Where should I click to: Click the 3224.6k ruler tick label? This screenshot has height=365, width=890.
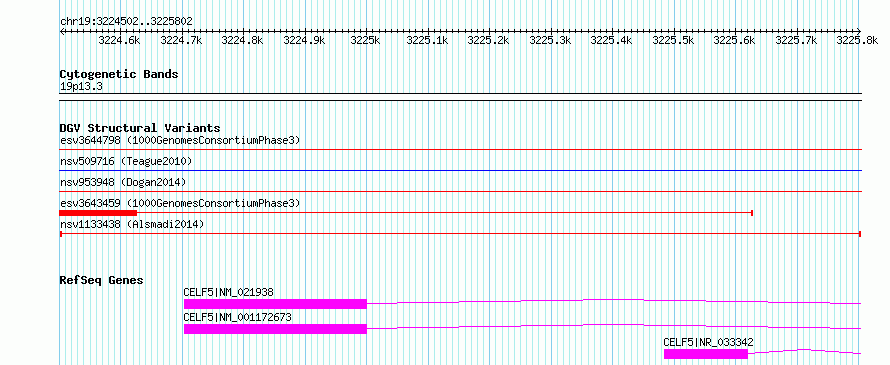pyautogui.click(x=119, y=40)
